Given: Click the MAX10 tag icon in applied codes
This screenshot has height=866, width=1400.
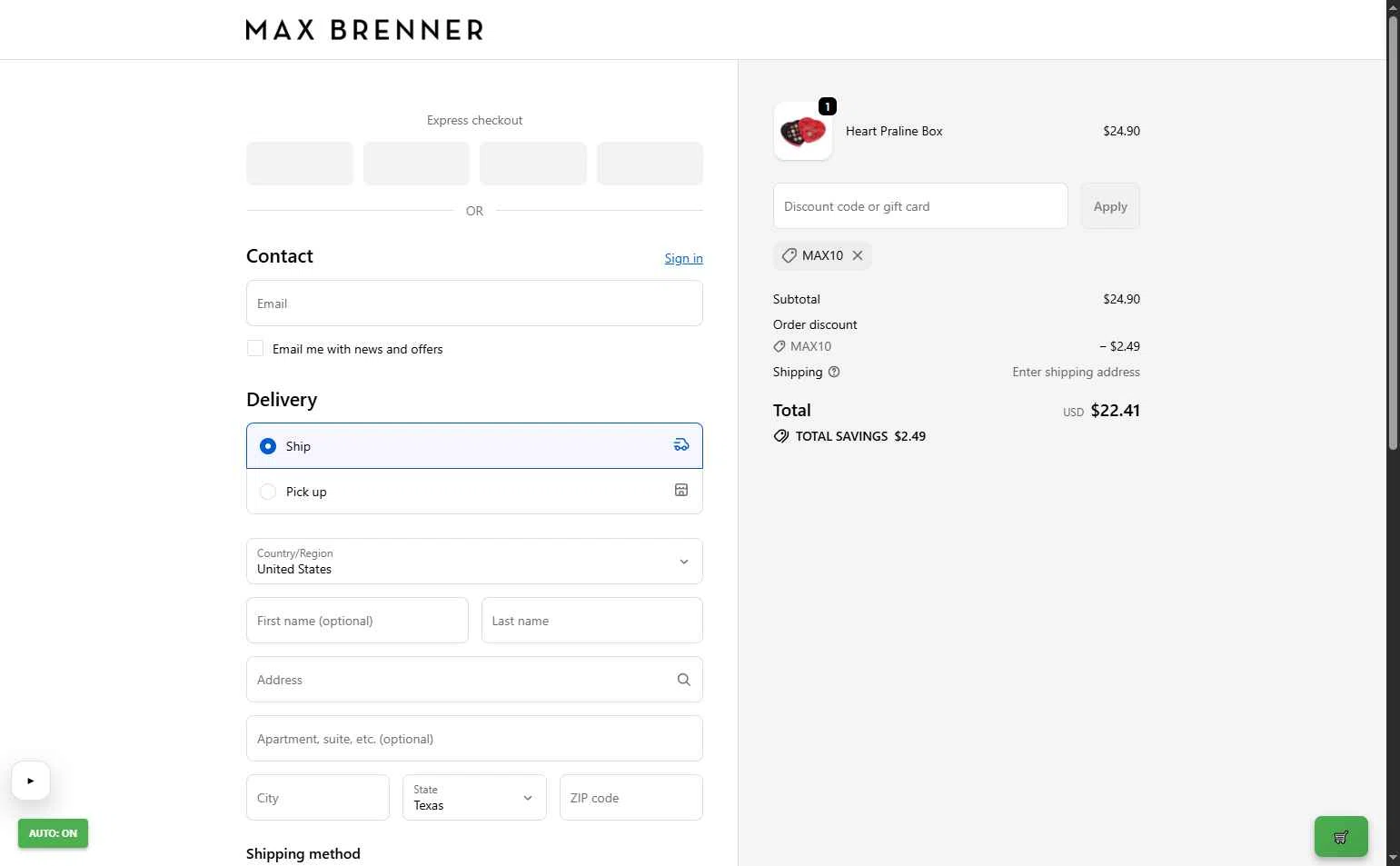Looking at the screenshot, I should pos(789,255).
